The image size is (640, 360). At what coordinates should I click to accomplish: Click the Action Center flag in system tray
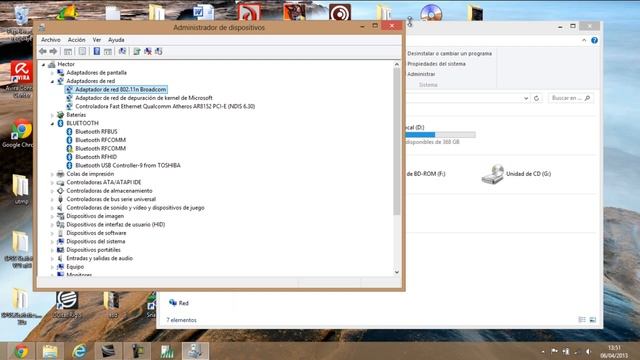tap(554, 351)
